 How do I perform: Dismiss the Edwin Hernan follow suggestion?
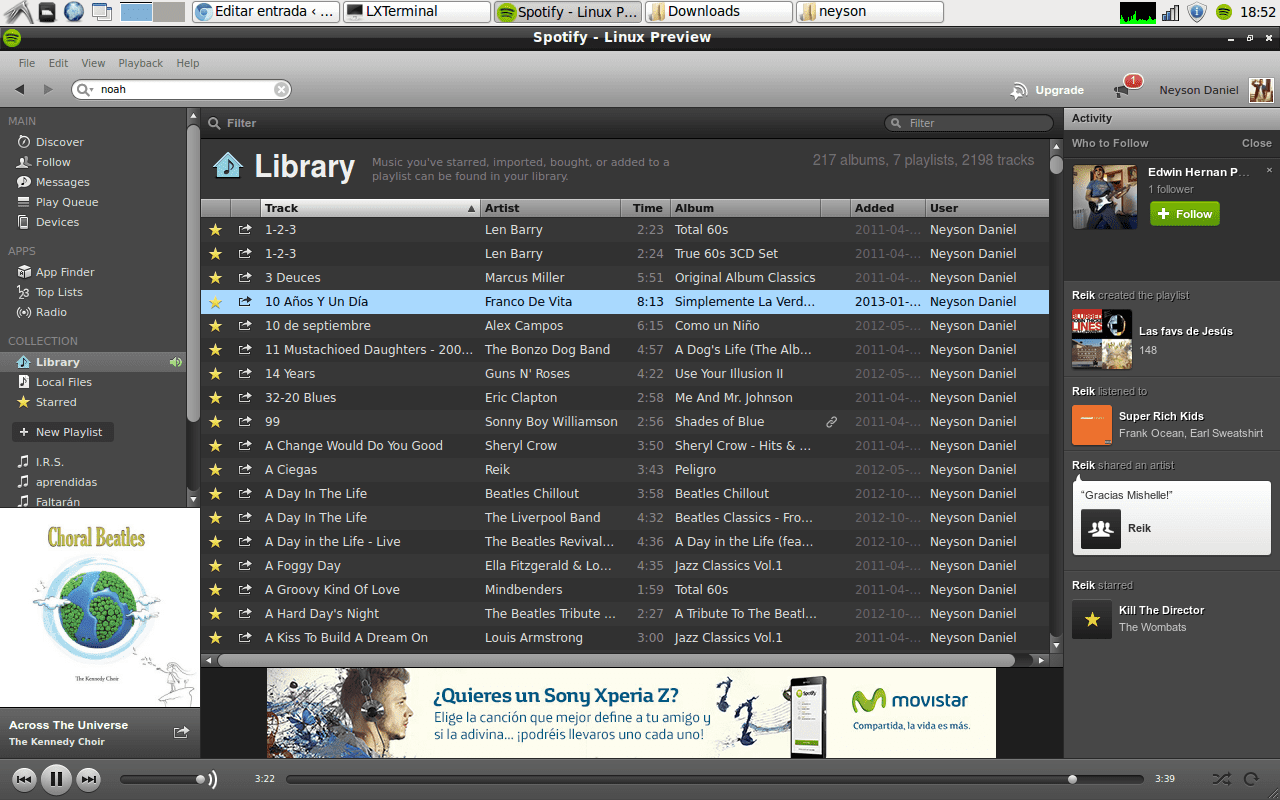coord(1269,171)
